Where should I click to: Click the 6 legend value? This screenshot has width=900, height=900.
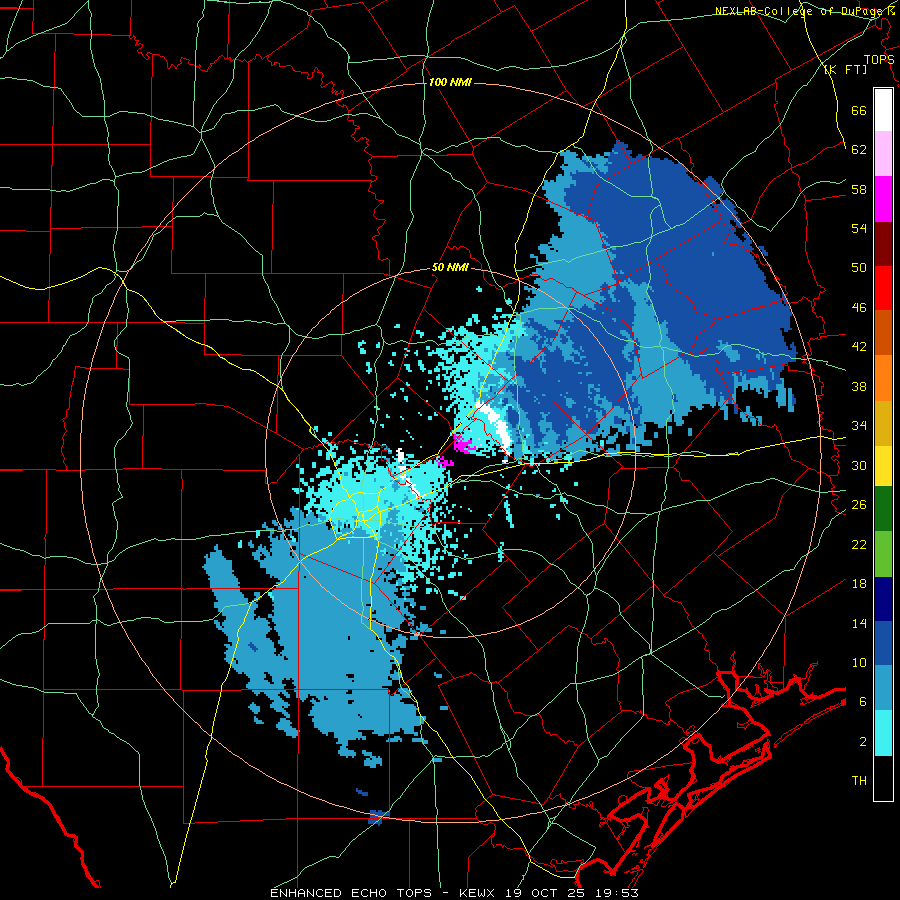(x=863, y=701)
